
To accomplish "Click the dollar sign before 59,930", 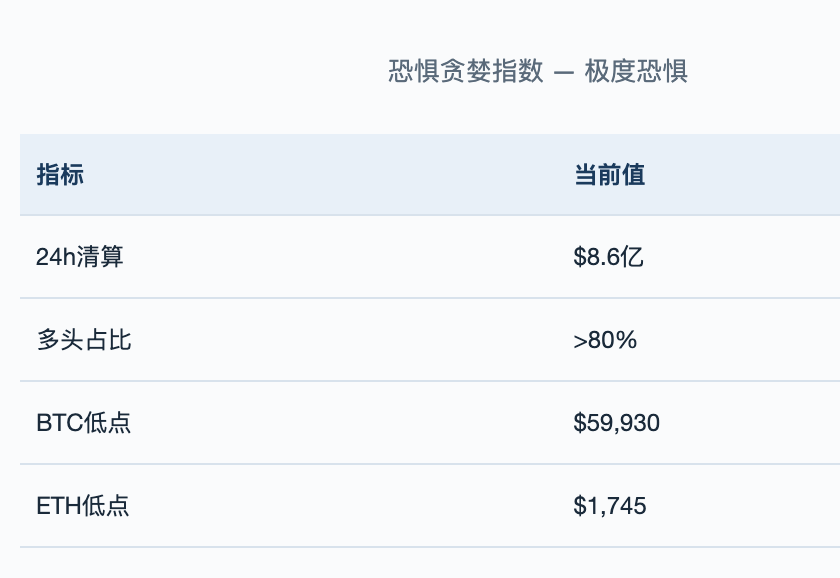I will pos(580,423).
